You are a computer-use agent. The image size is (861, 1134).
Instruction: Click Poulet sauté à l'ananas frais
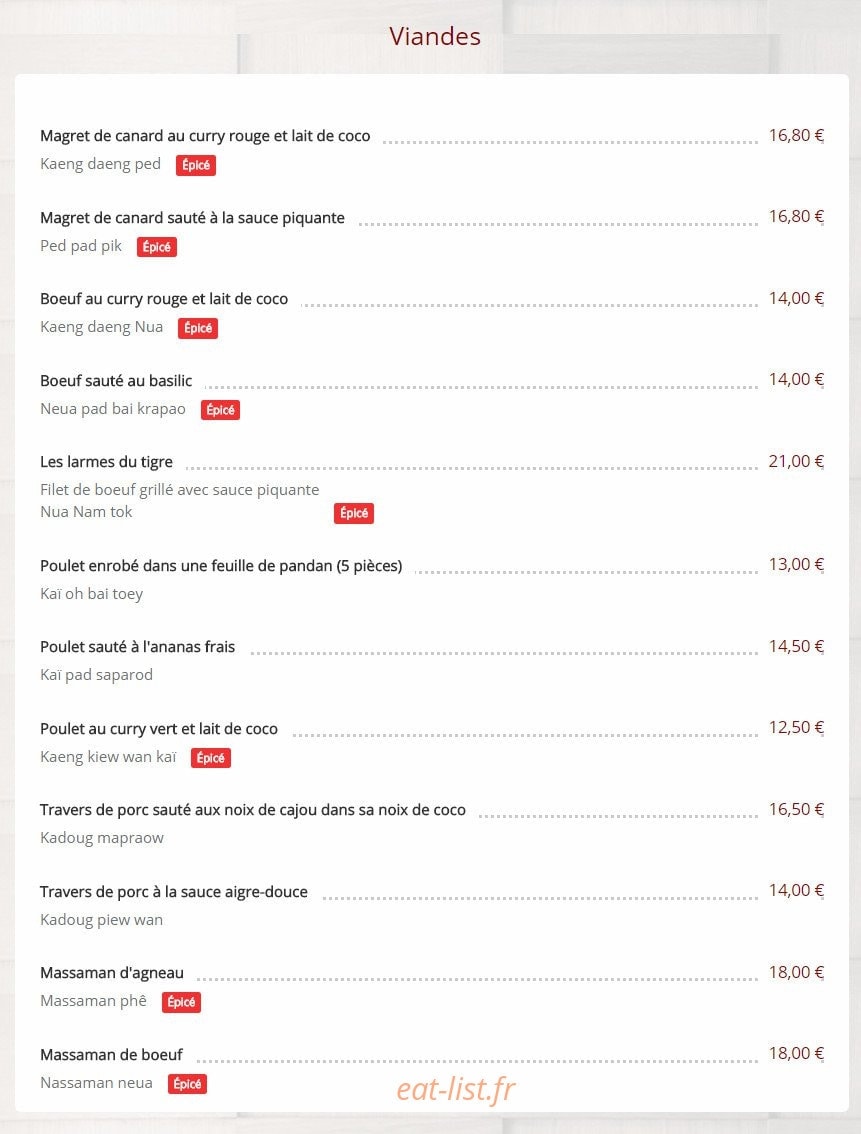[x=137, y=647]
